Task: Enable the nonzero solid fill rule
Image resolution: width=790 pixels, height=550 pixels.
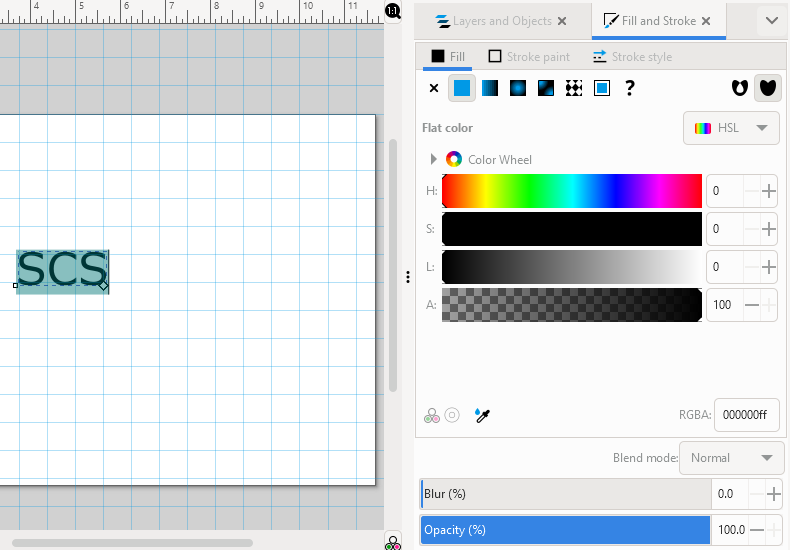Action: pos(767,88)
